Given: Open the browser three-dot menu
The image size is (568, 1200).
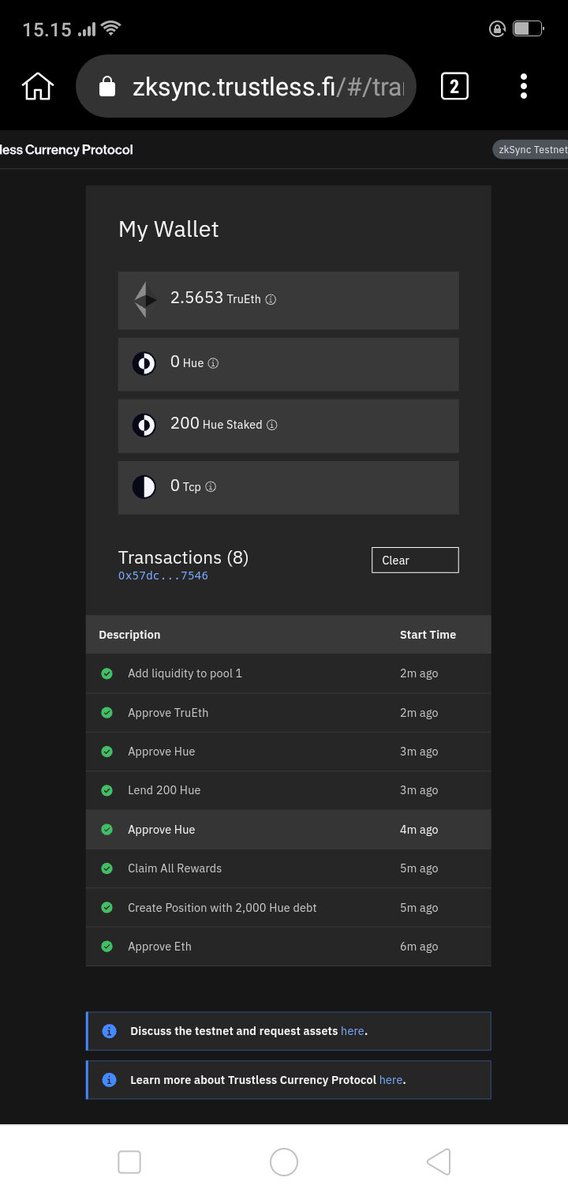Looking at the screenshot, I should (523, 87).
